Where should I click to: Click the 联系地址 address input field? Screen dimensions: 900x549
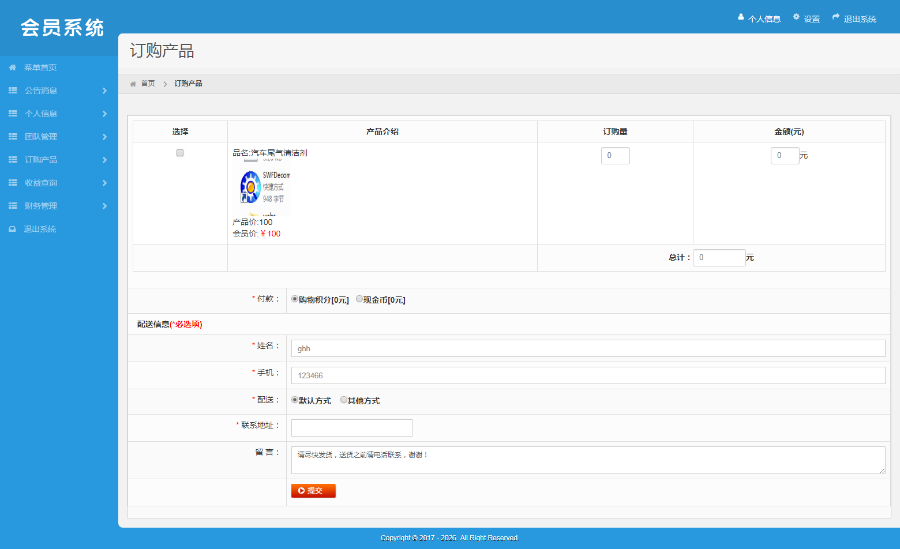coord(351,427)
